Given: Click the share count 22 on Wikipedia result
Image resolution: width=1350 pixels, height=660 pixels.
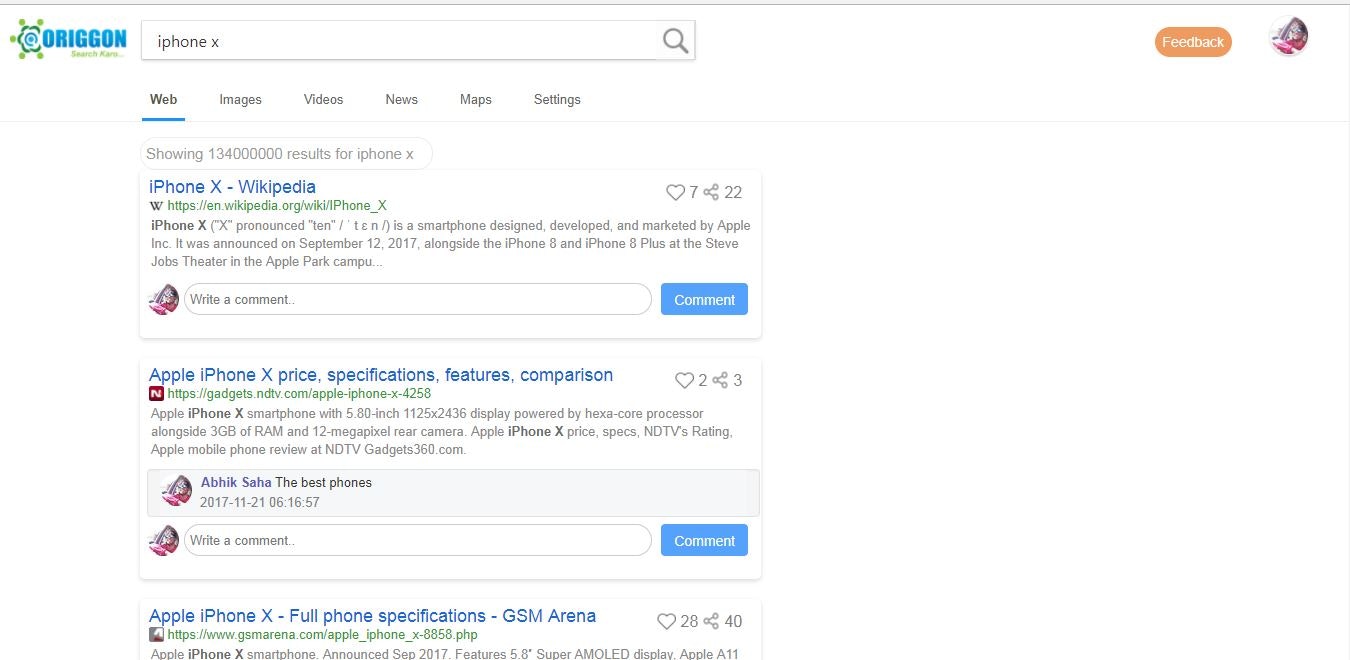Looking at the screenshot, I should (x=733, y=192).
